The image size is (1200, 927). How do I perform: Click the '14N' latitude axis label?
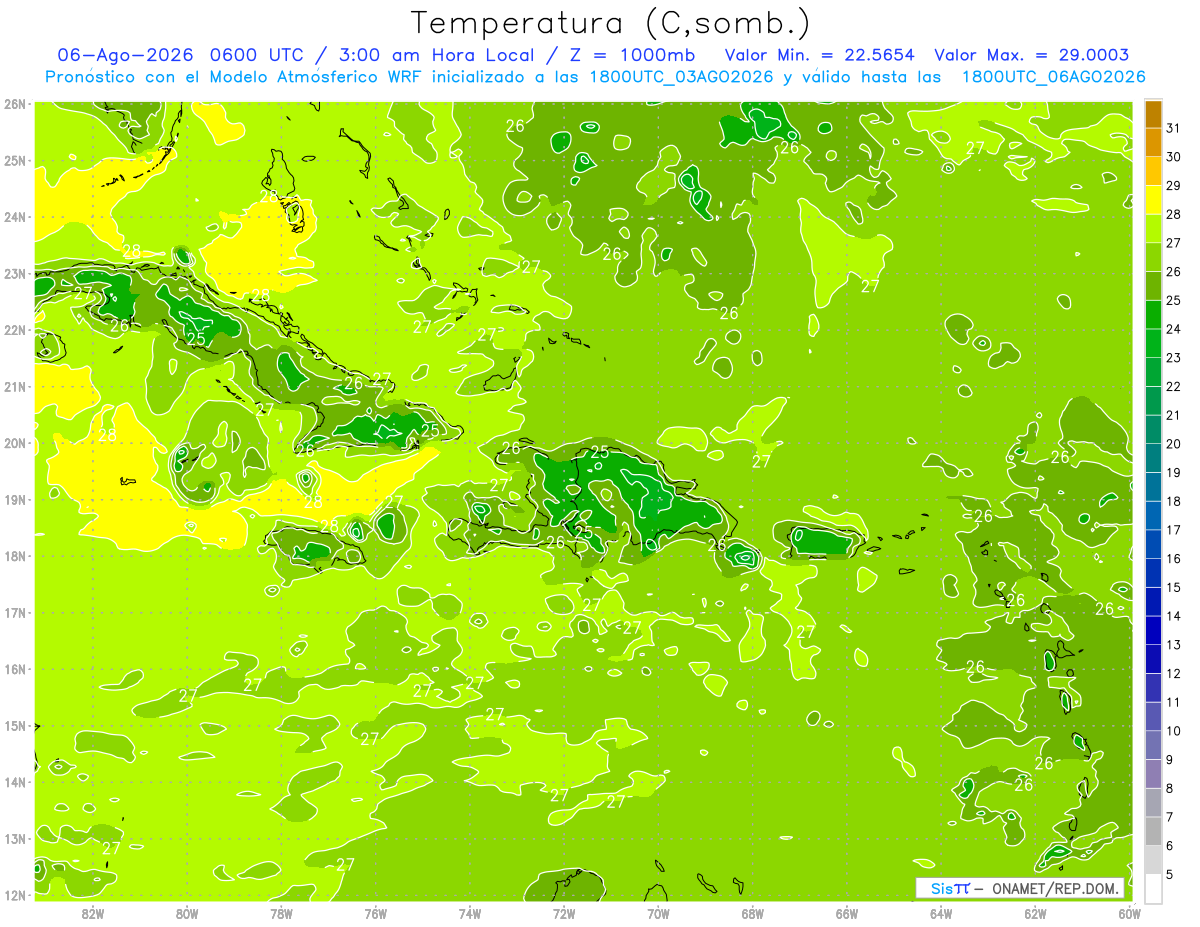click(x=15, y=782)
